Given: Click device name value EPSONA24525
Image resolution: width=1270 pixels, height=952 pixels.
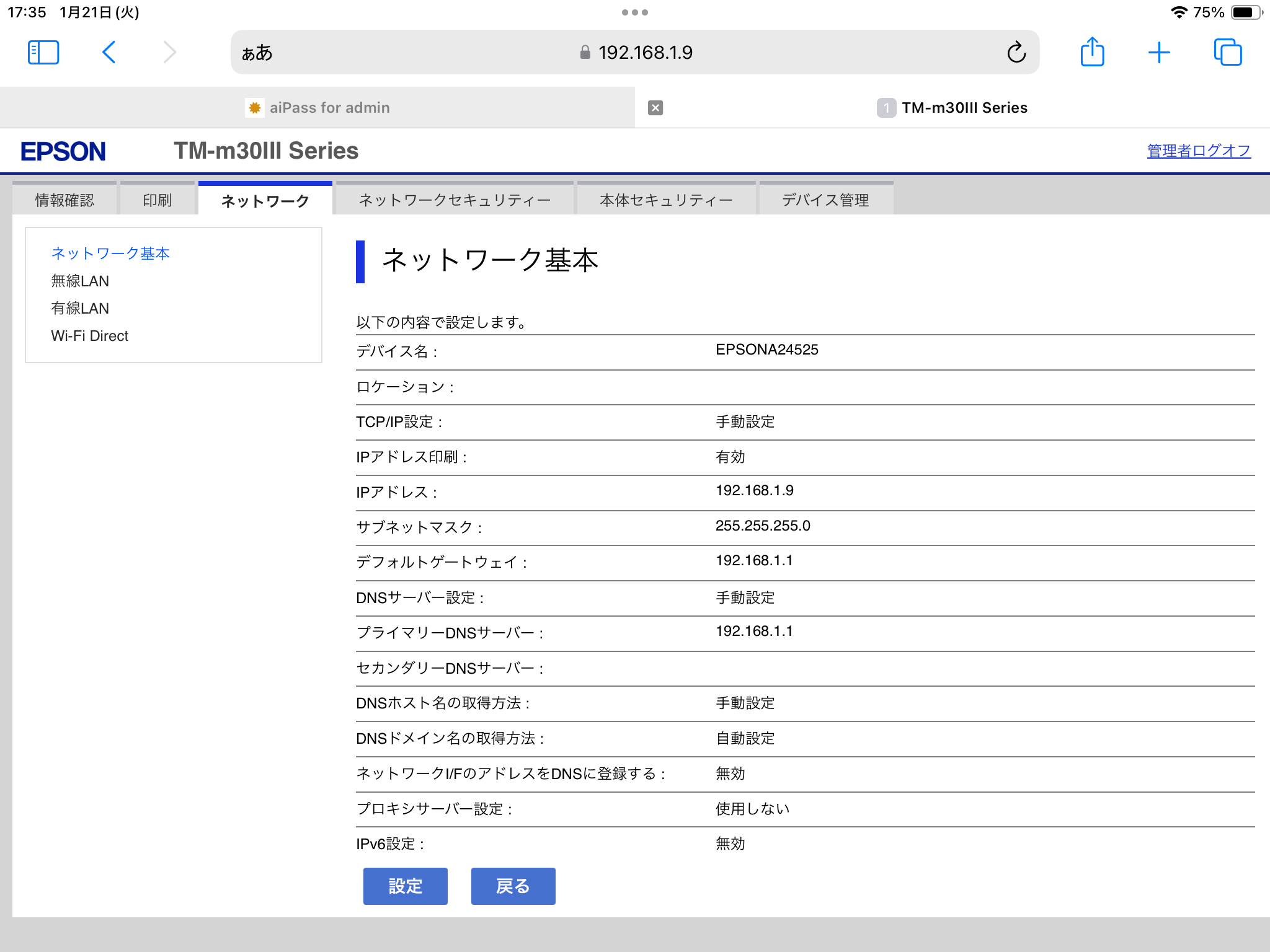Looking at the screenshot, I should point(767,350).
